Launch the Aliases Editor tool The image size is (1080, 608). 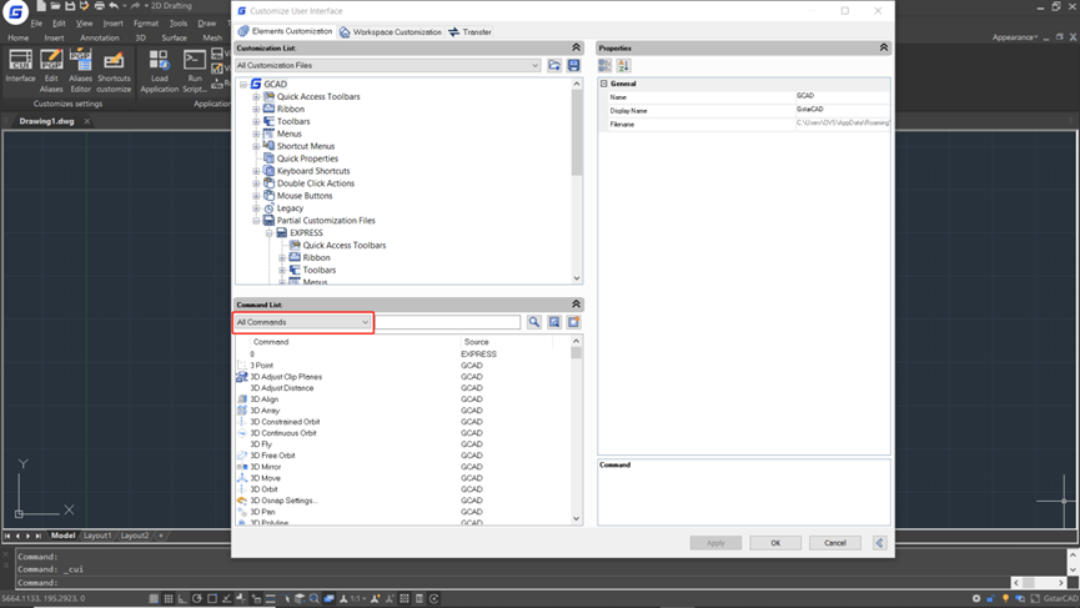[81, 70]
